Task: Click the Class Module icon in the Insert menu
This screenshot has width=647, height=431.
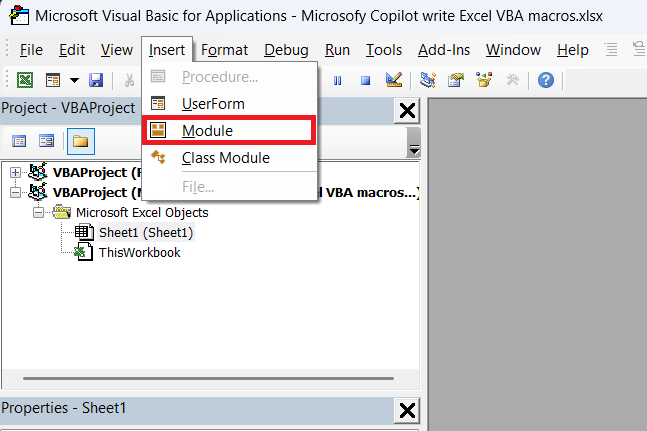Action: coord(158,157)
